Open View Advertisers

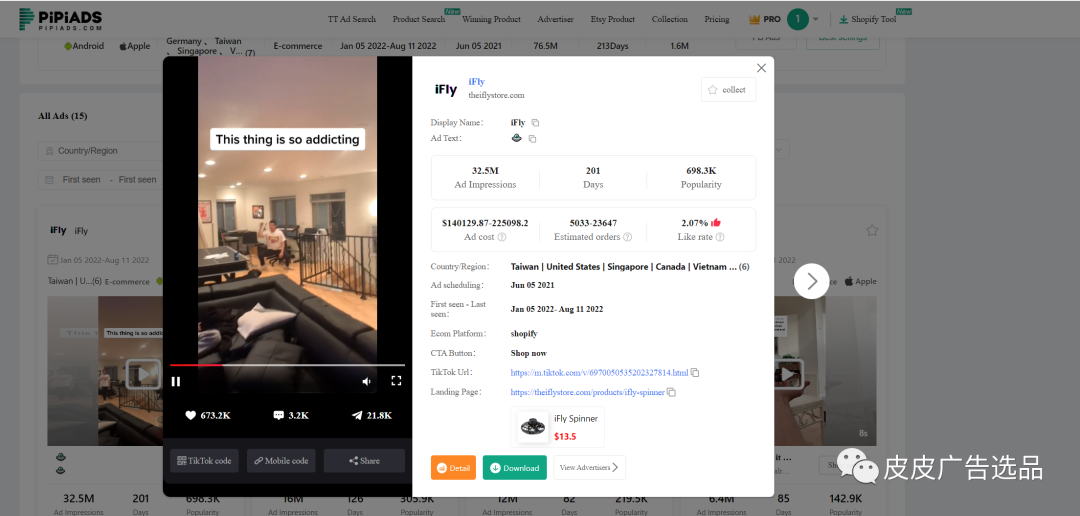pyautogui.click(x=590, y=467)
